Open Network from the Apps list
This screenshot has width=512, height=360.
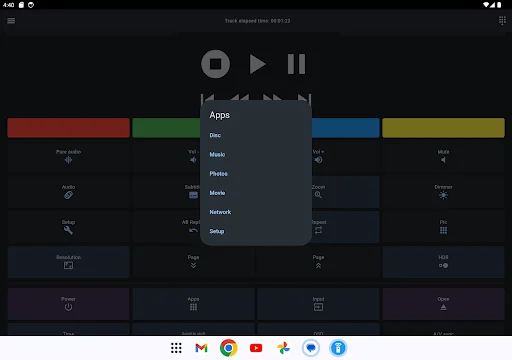click(x=256, y=212)
